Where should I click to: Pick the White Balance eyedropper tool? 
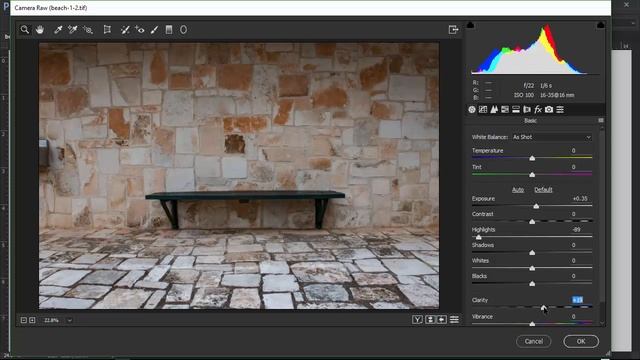[58, 30]
